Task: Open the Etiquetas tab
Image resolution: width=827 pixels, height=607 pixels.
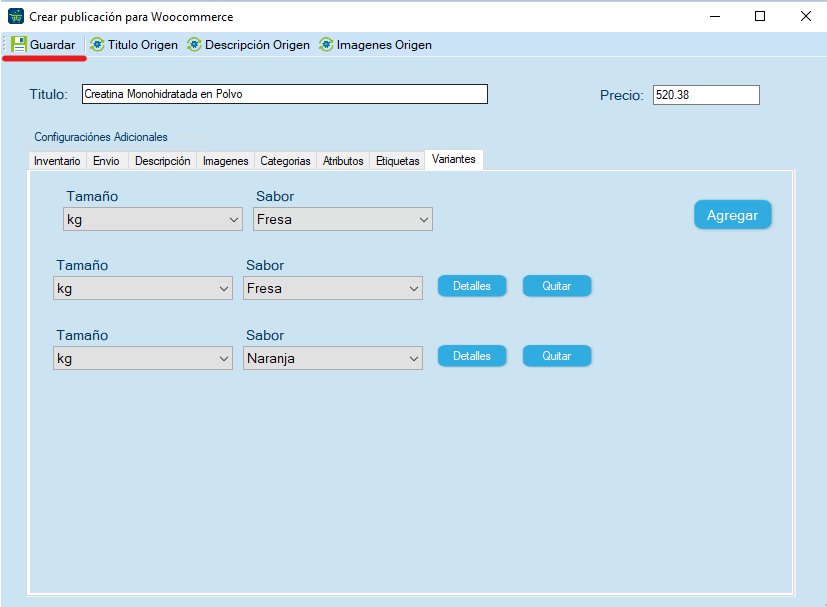Action: coord(397,161)
